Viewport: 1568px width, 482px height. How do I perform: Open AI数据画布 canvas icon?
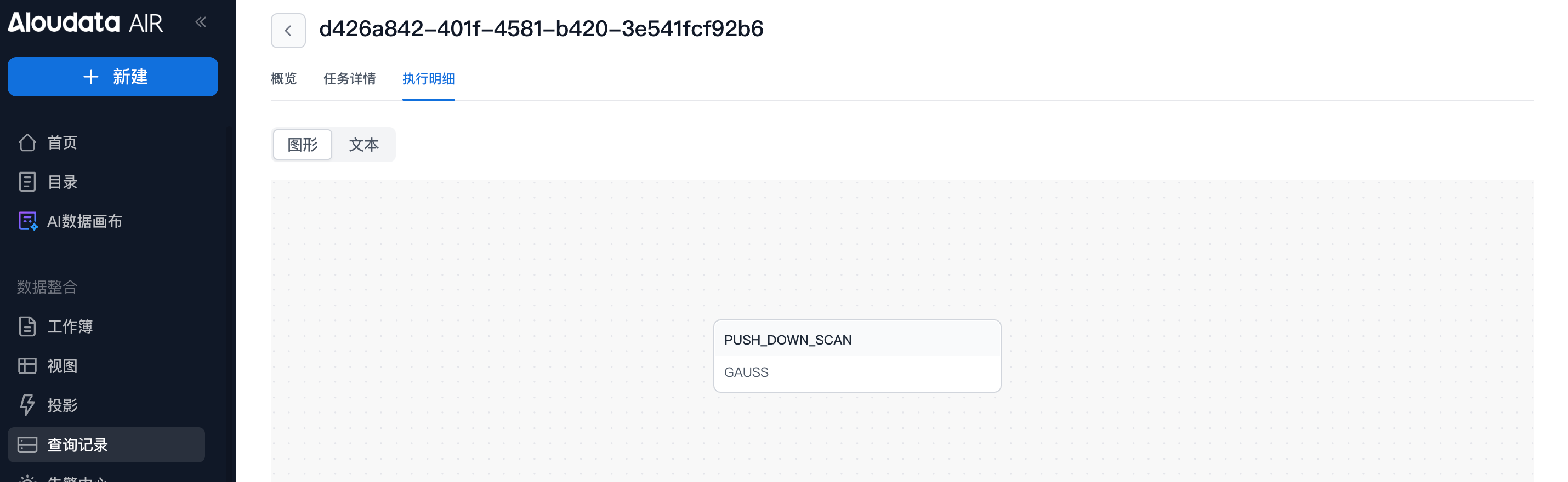coord(27,221)
